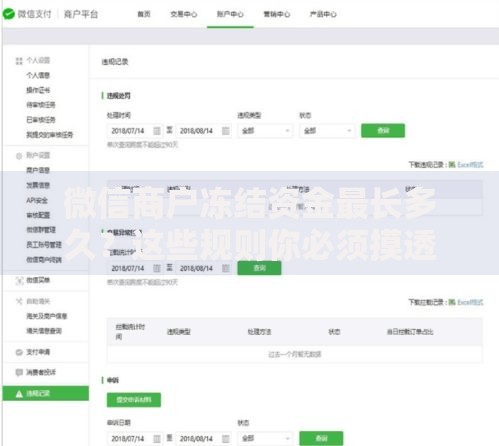This screenshot has width=499, height=446.
Task: Click Excel icon beside 下载违规记录
Action: [x=452, y=164]
